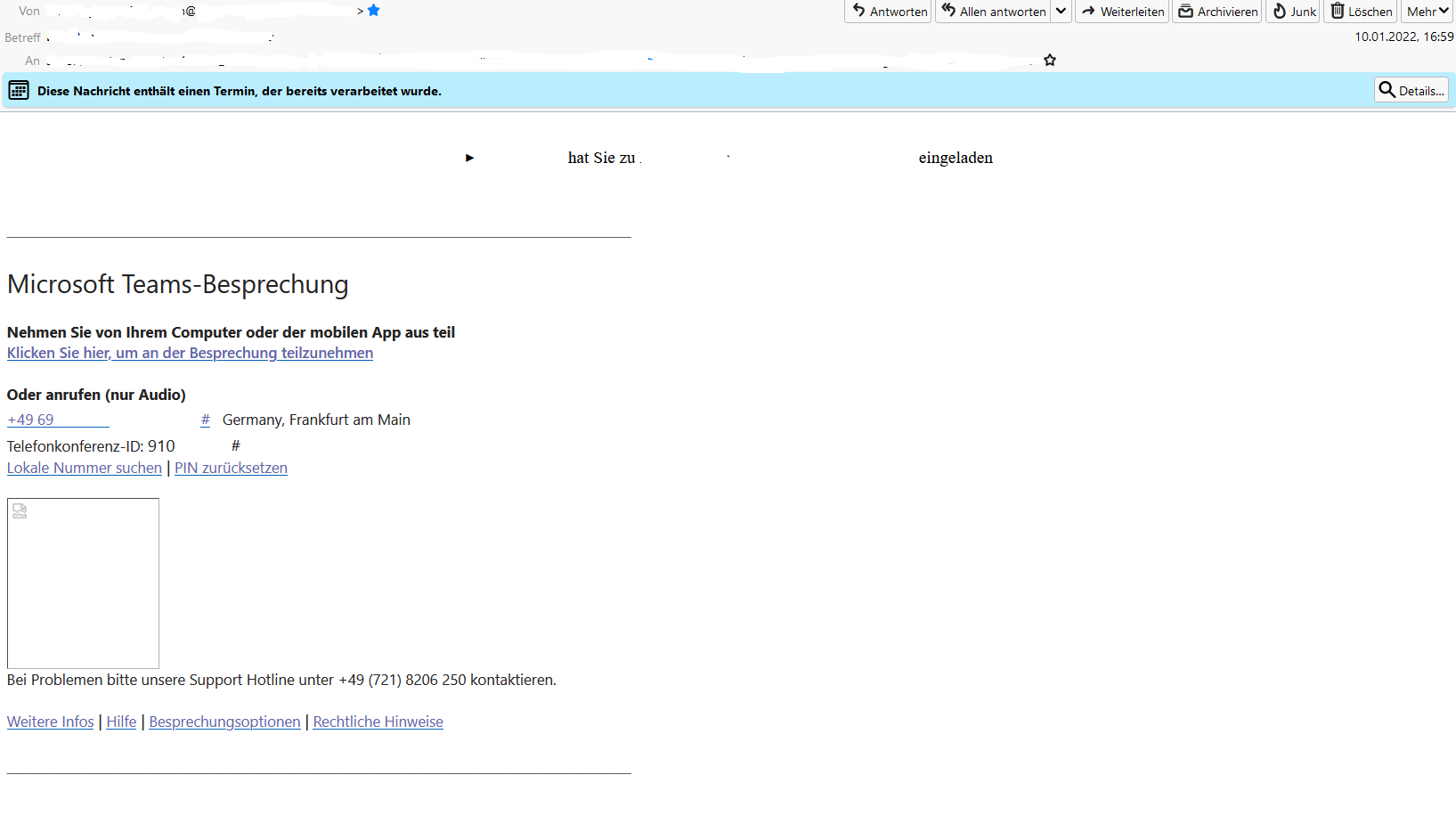The width and height of the screenshot is (1456, 824).
Task: Click the Microsoft Teams-Besprechung heading
Action: coord(178,284)
